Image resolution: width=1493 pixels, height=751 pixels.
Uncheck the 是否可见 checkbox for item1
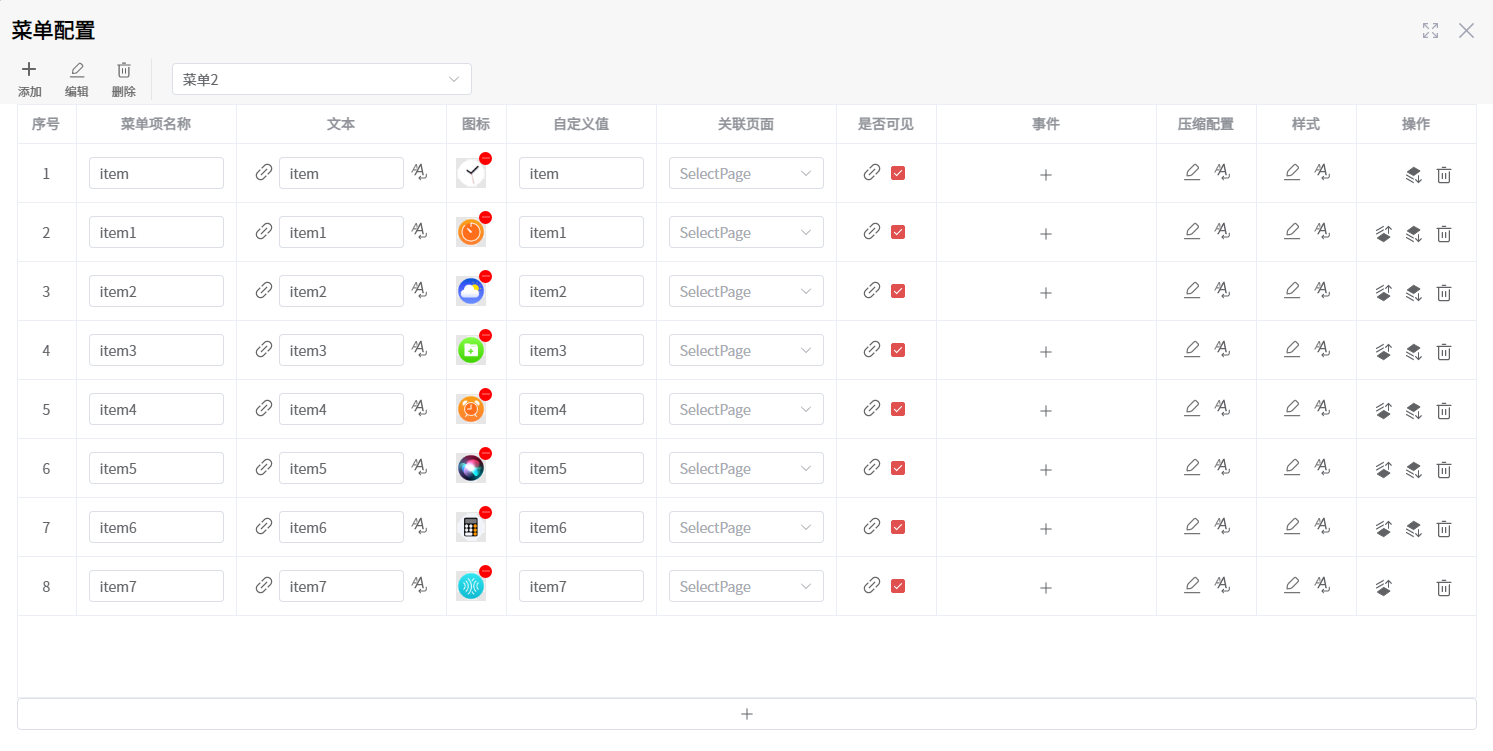898,232
